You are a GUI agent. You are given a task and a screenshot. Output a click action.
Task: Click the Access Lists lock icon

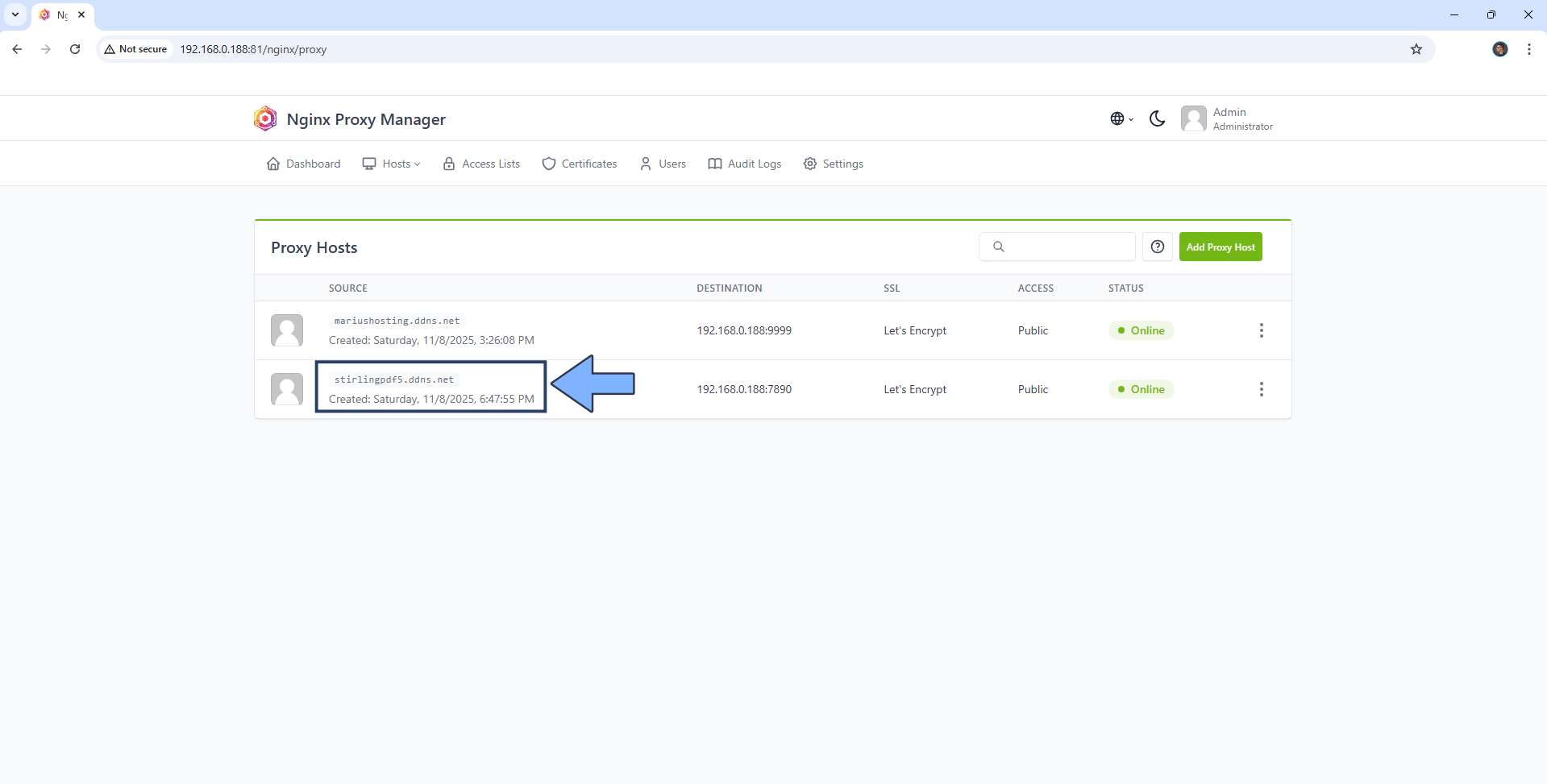(449, 164)
